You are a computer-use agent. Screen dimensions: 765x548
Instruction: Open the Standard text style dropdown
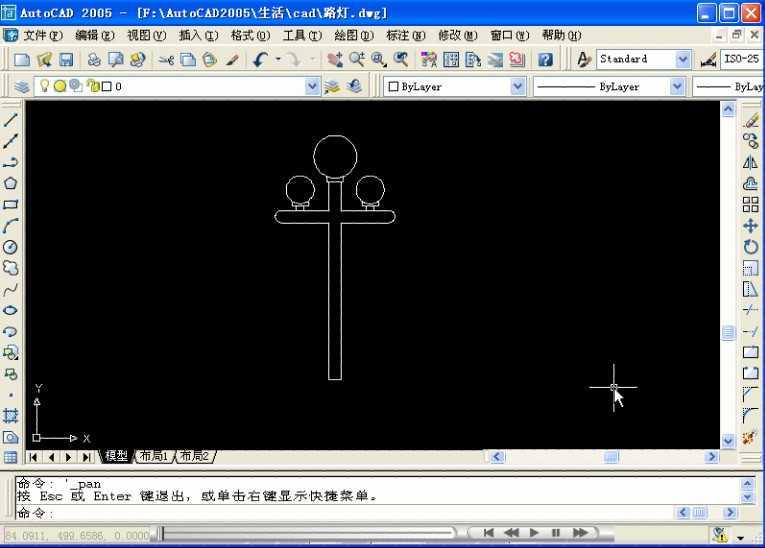click(x=683, y=60)
